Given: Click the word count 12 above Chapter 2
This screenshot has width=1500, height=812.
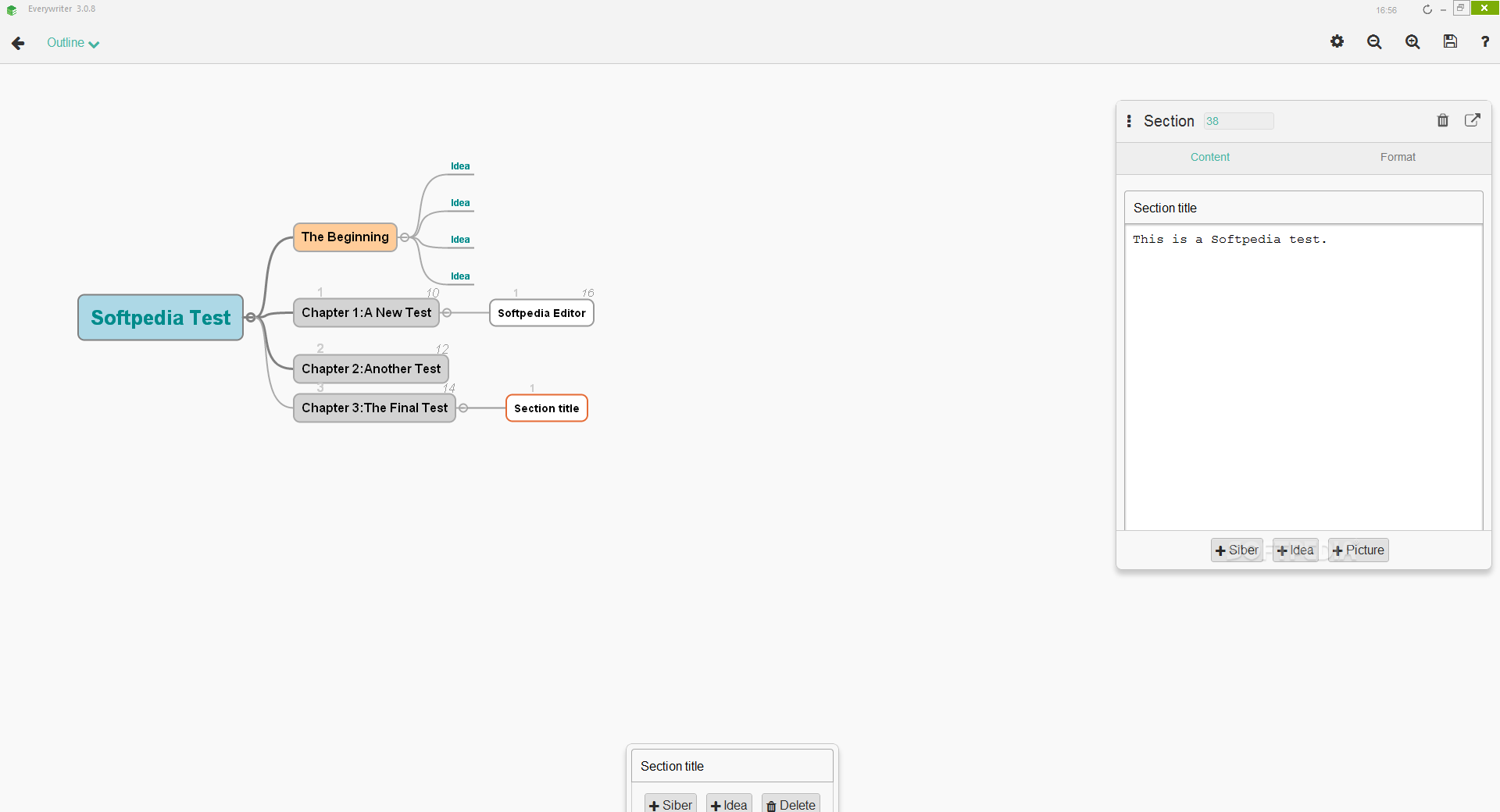Looking at the screenshot, I should pos(442,349).
